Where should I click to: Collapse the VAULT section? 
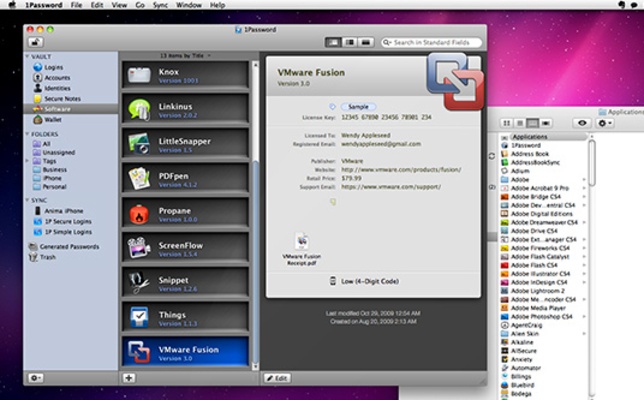click(27, 56)
